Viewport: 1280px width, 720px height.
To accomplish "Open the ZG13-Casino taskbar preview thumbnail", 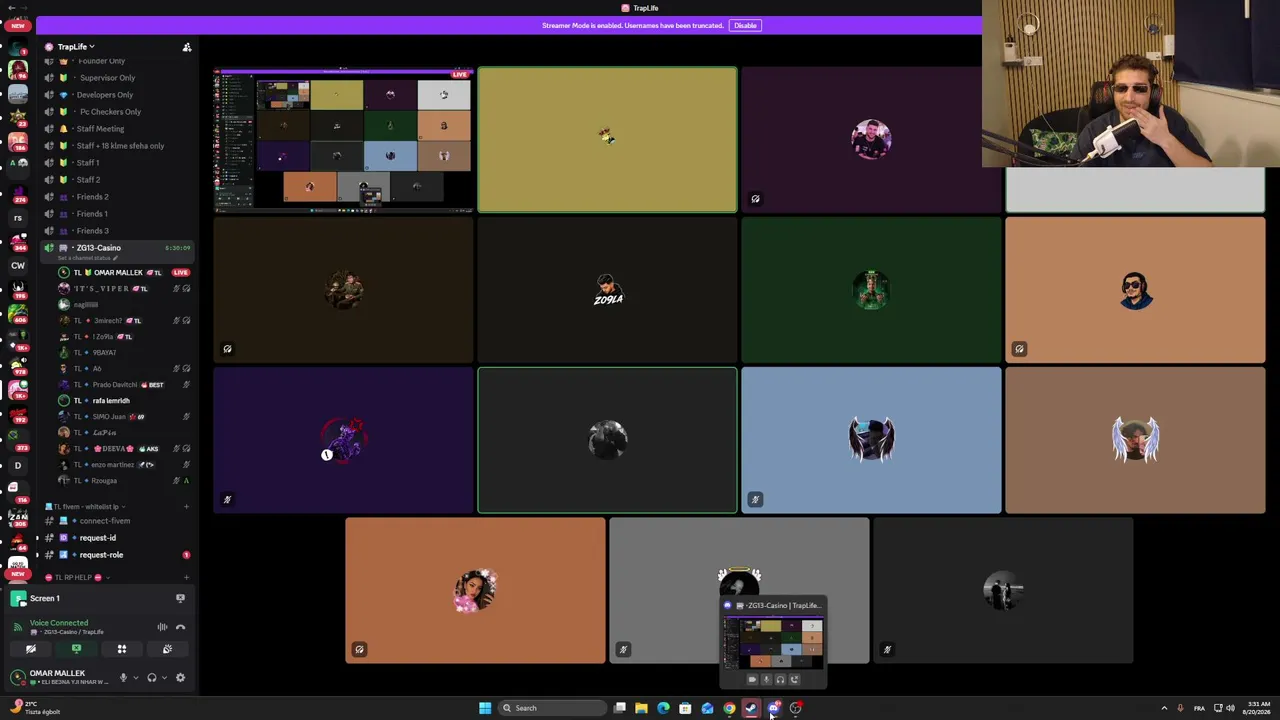I will tap(774, 642).
